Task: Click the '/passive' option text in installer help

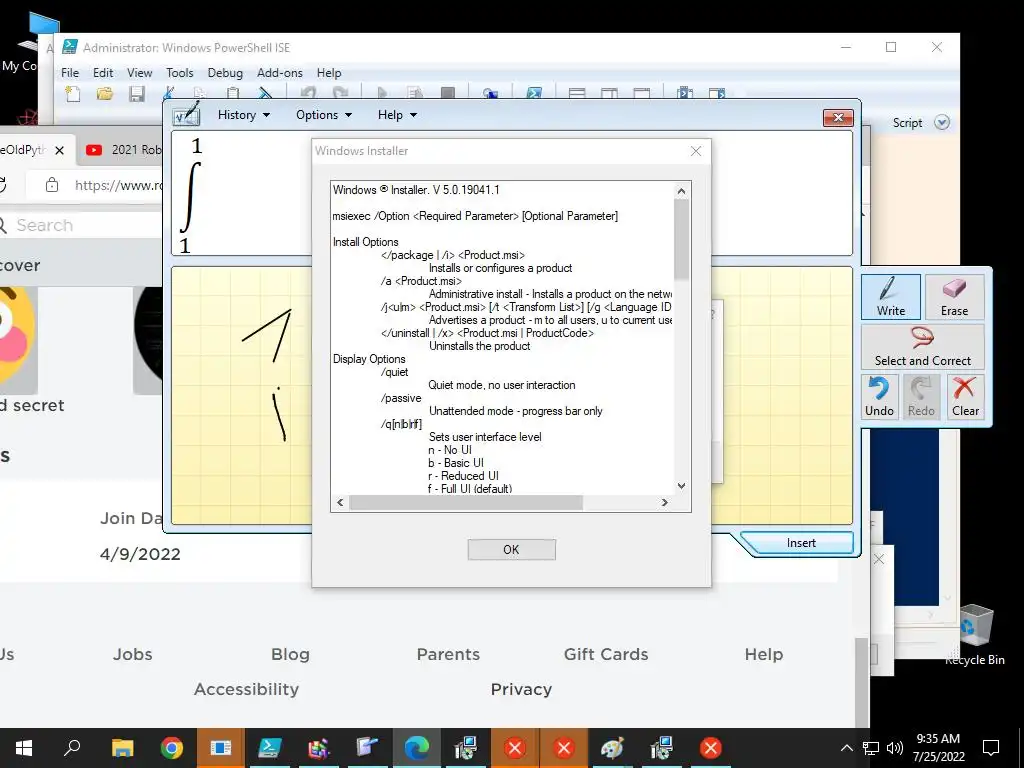Action: [401, 398]
